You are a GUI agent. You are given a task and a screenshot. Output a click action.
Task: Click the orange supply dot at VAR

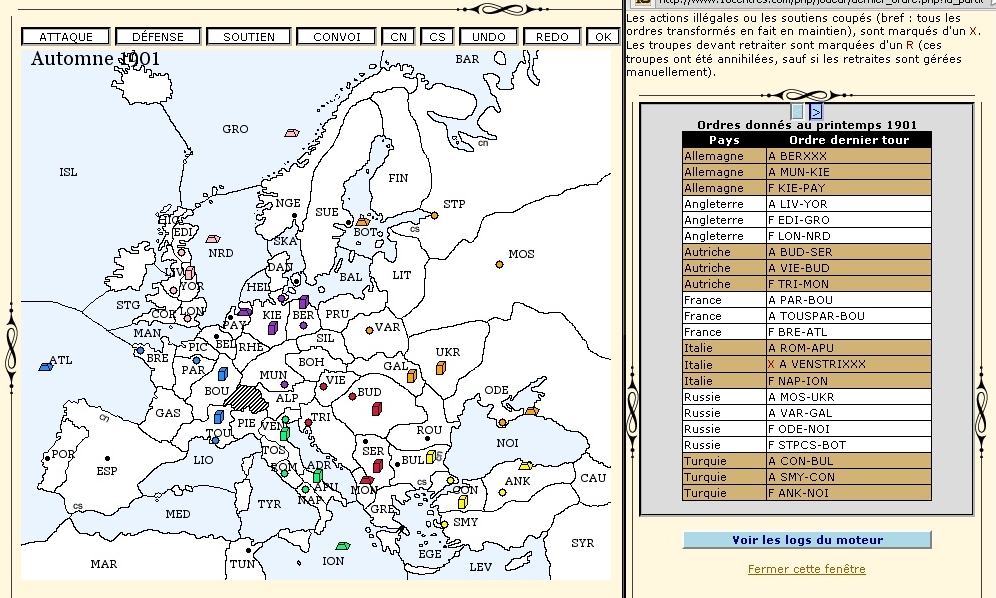pos(369,330)
